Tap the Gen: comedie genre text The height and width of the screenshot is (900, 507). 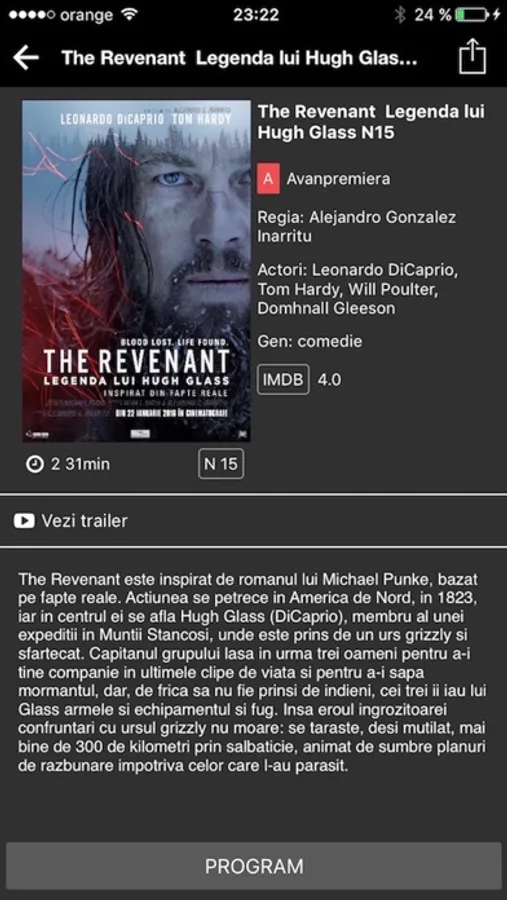click(x=310, y=341)
